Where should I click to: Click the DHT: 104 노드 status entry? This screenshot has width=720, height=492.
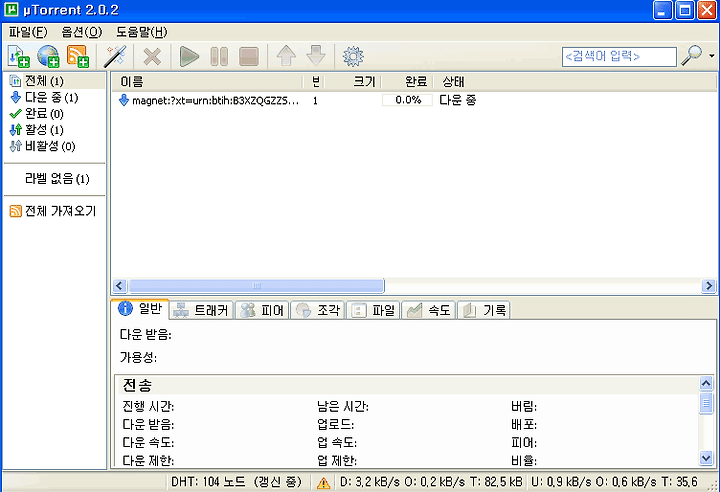tap(236, 482)
